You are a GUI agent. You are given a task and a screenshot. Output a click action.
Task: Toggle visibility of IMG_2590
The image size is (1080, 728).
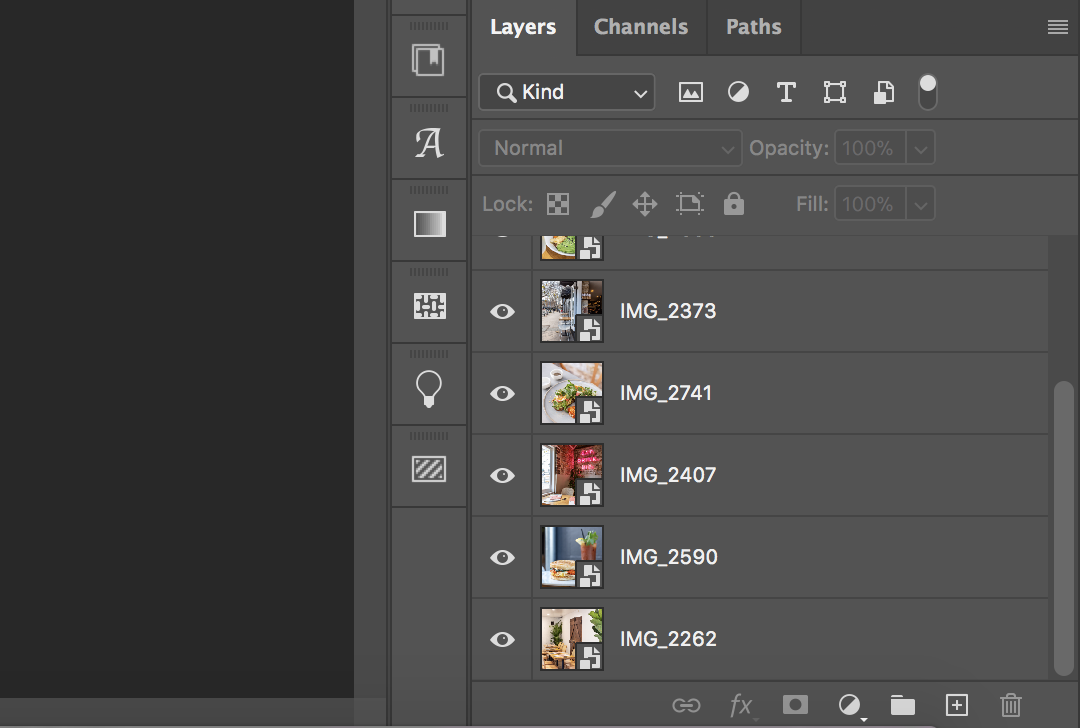(x=502, y=557)
